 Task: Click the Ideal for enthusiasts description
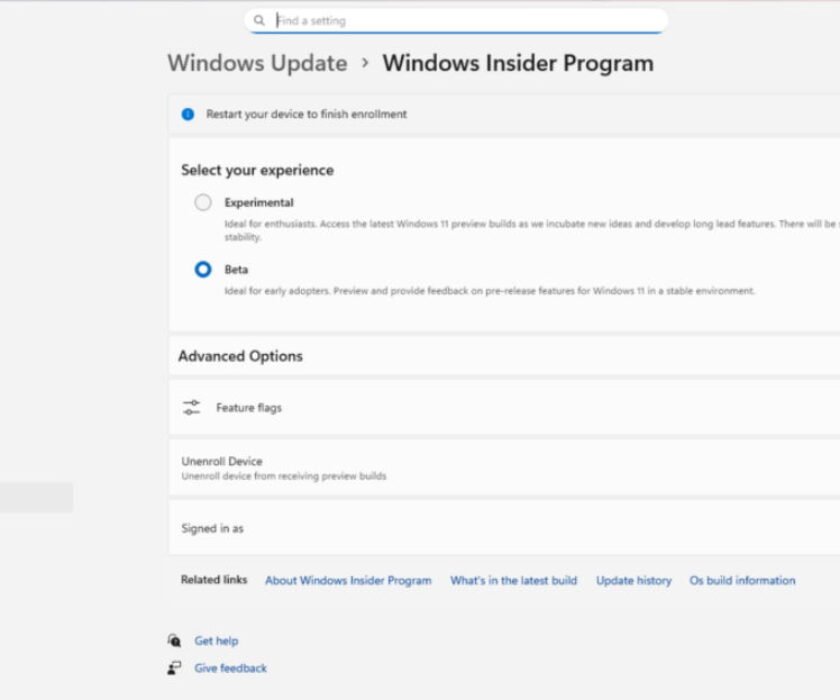click(x=532, y=230)
